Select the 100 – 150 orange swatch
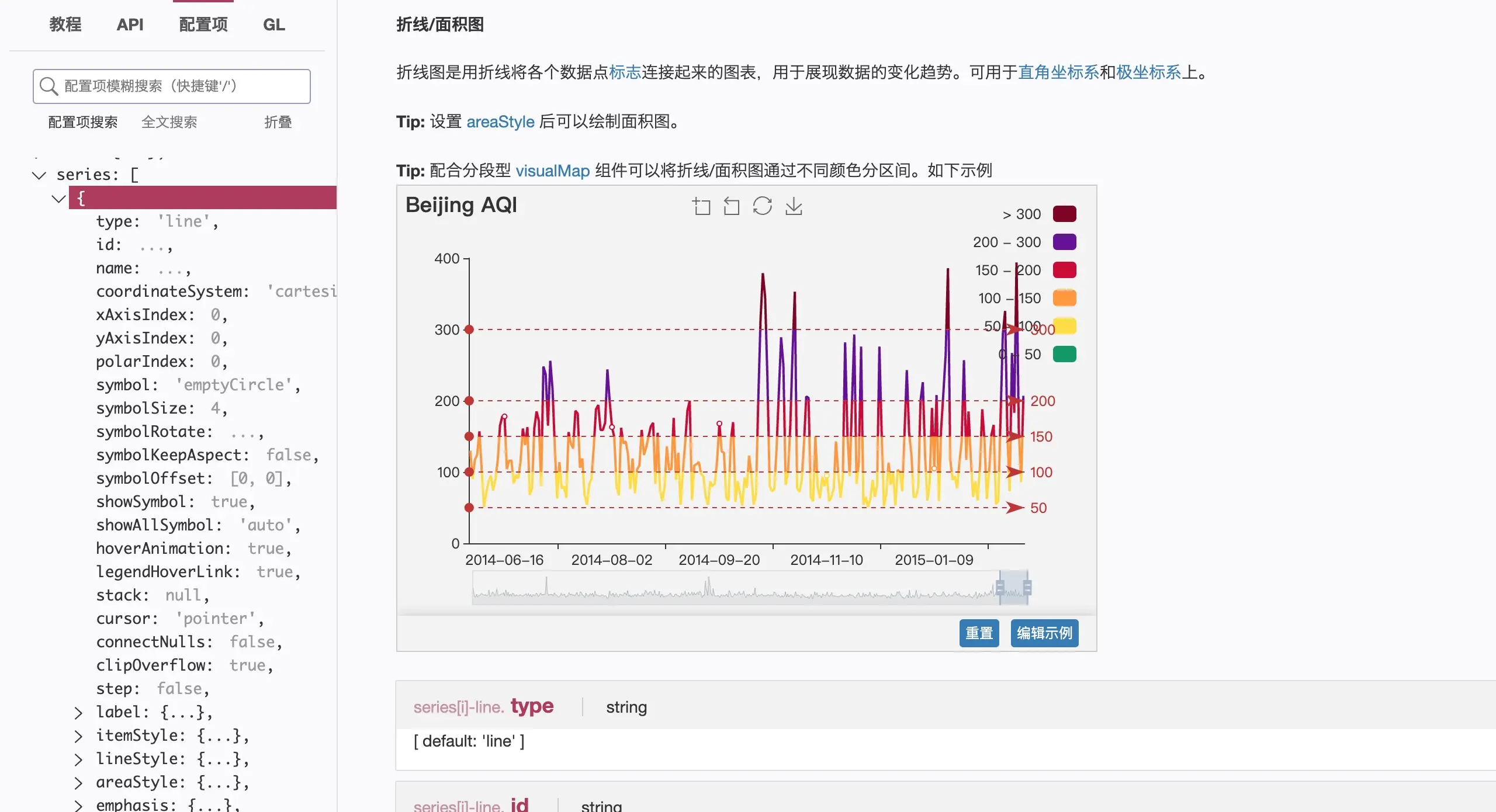The image size is (1496, 812). click(1064, 298)
